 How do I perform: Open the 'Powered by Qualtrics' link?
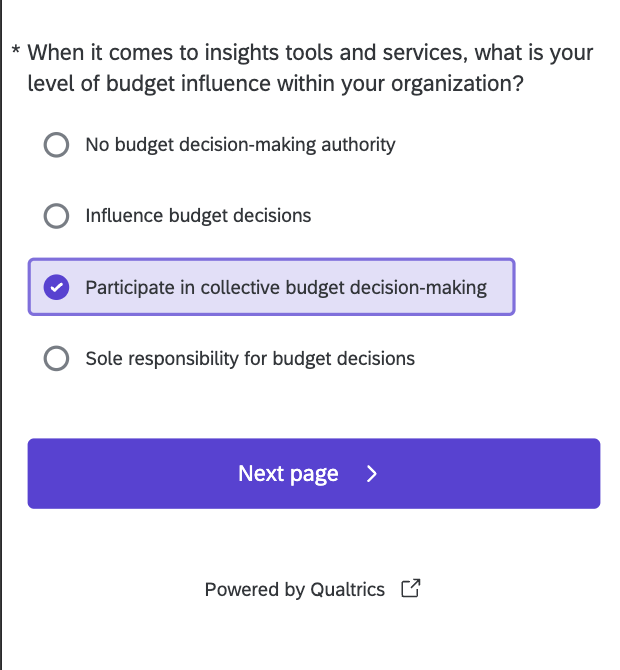click(294, 590)
